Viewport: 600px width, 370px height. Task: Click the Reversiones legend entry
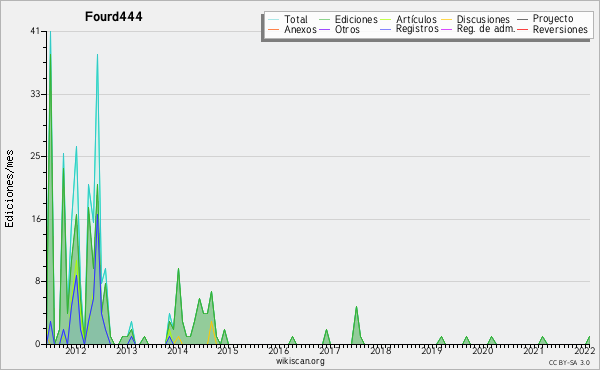coord(560,29)
